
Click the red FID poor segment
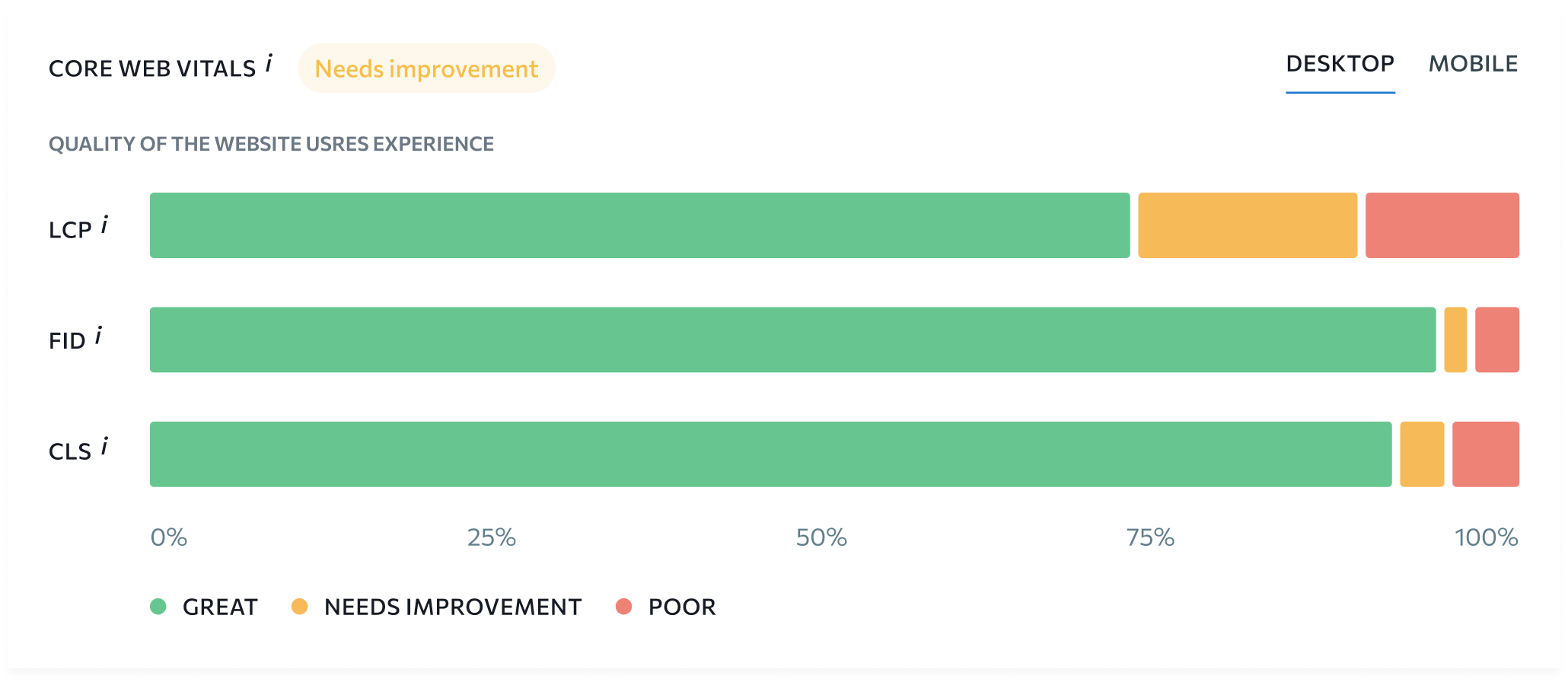click(x=1497, y=339)
